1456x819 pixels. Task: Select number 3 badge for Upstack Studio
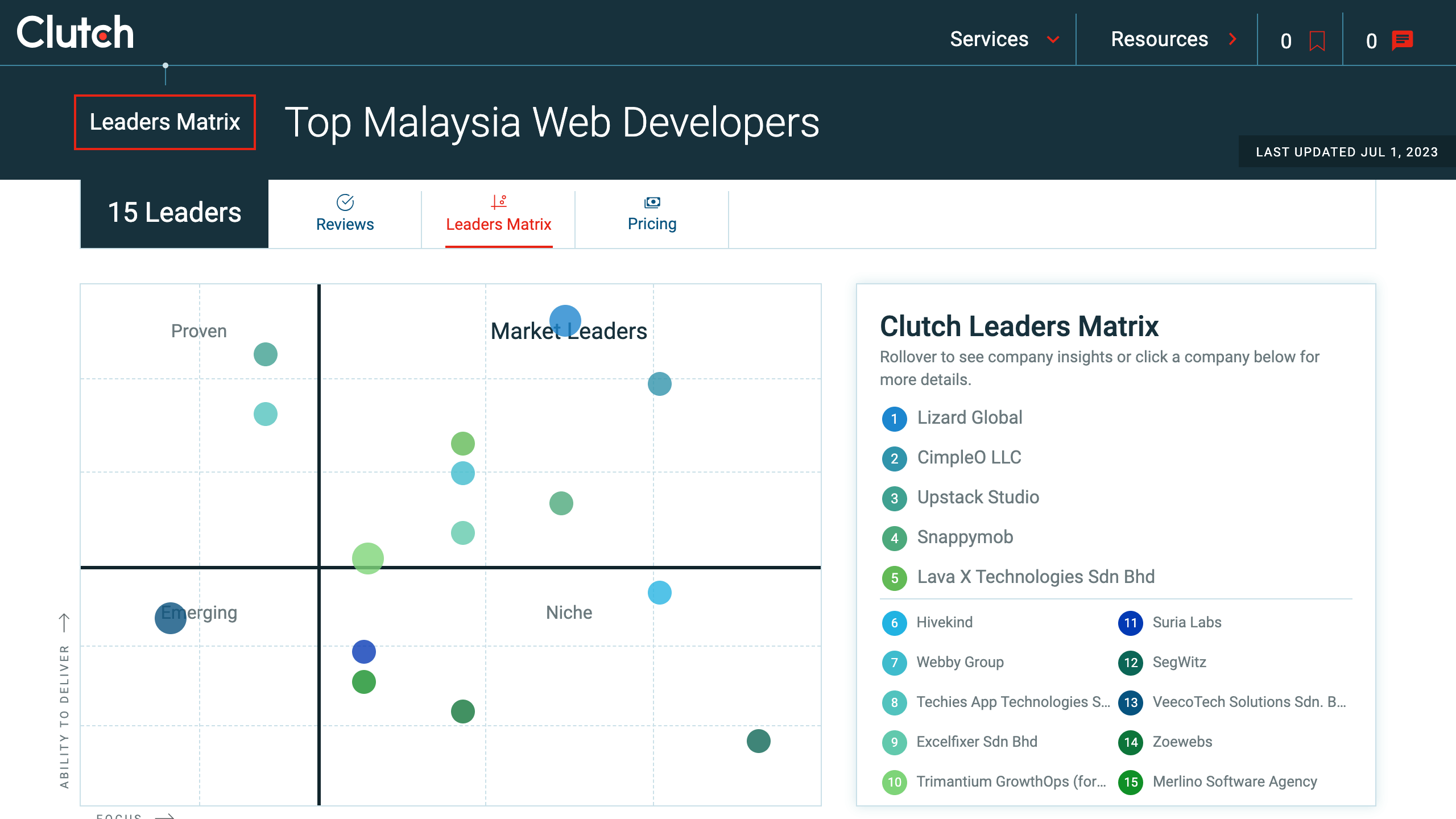click(x=895, y=498)
